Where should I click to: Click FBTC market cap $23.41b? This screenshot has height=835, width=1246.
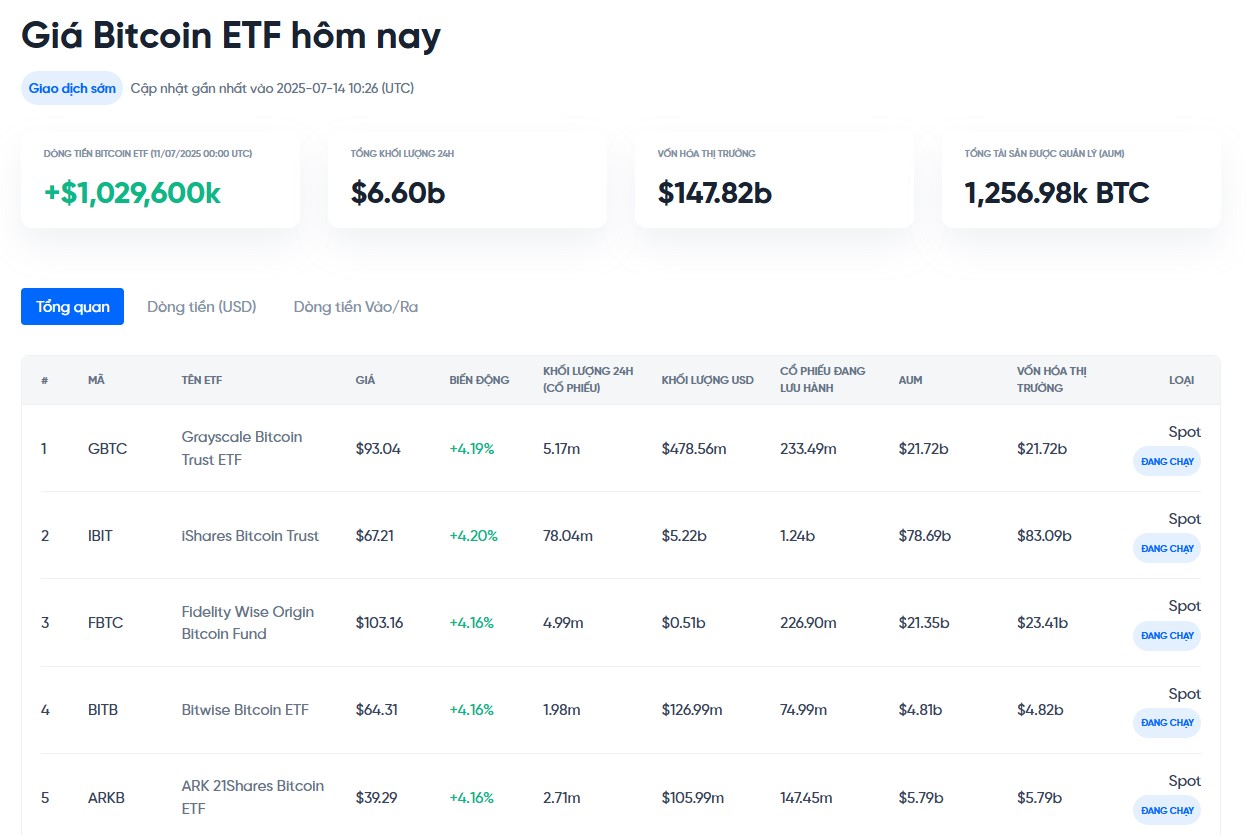(1043, 623)
